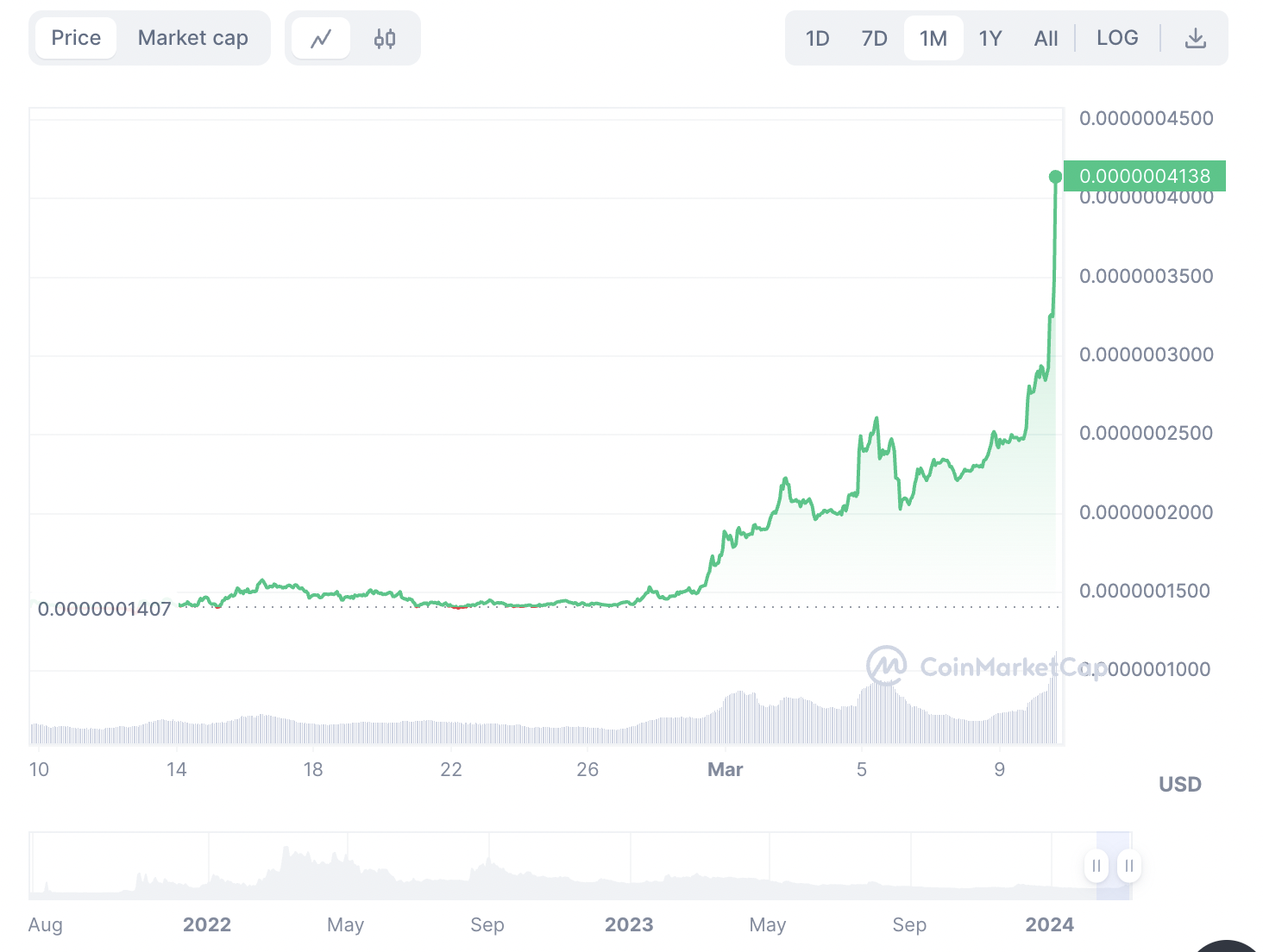Click the Mar date axis label
Image resolution: width=1263 pixels, height=952 pixels.
[x=725, y=769]
